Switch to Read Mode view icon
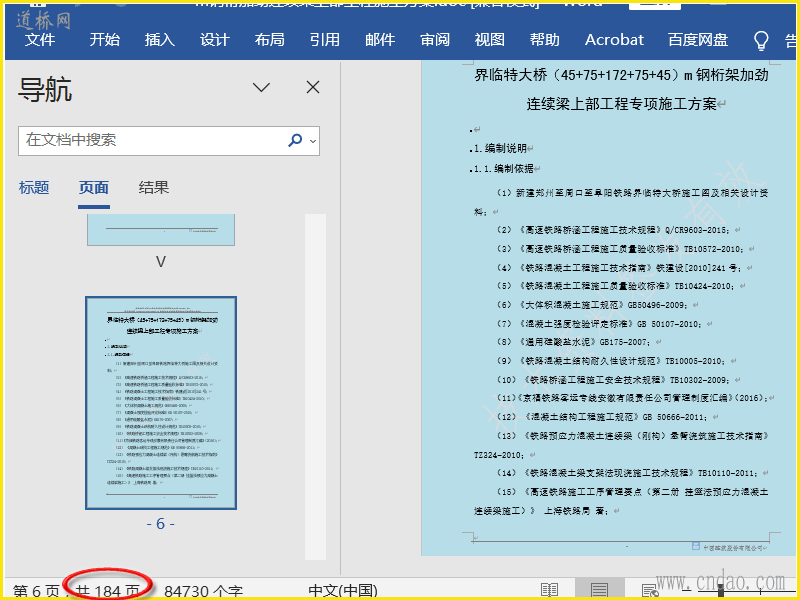 coord(549,590)
